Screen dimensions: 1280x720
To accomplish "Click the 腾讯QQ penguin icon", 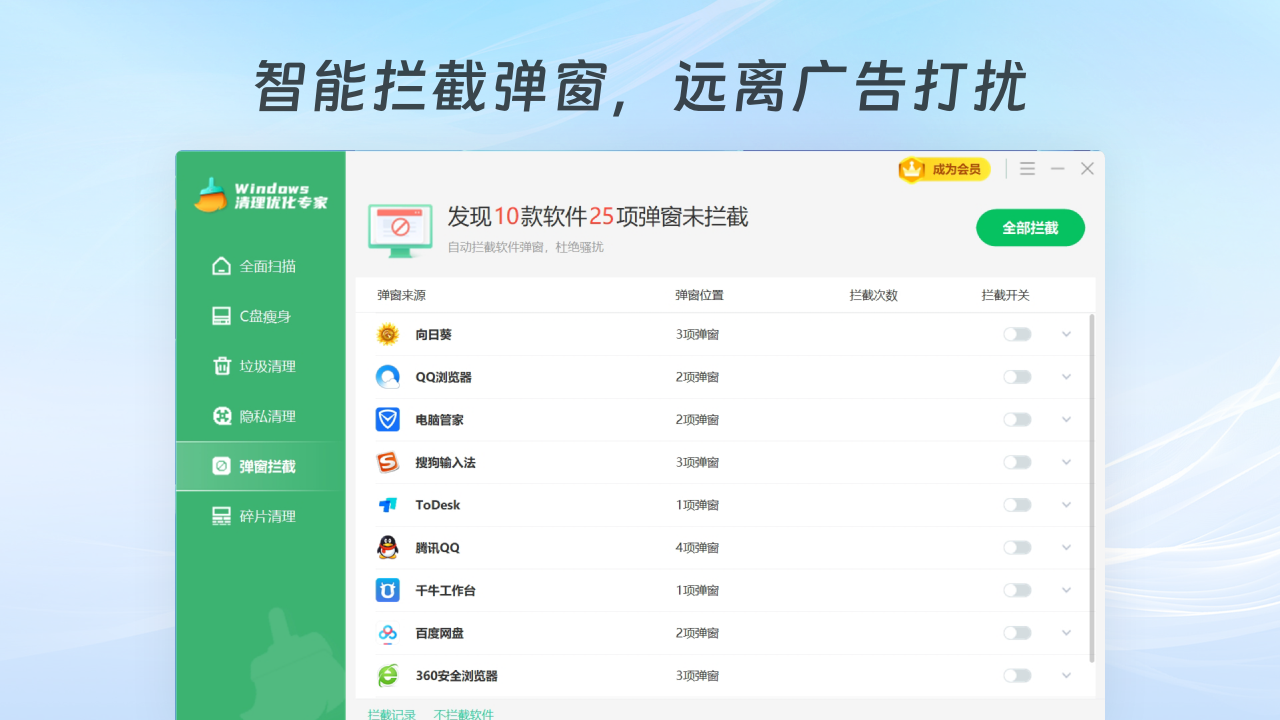I will [387, 547].
